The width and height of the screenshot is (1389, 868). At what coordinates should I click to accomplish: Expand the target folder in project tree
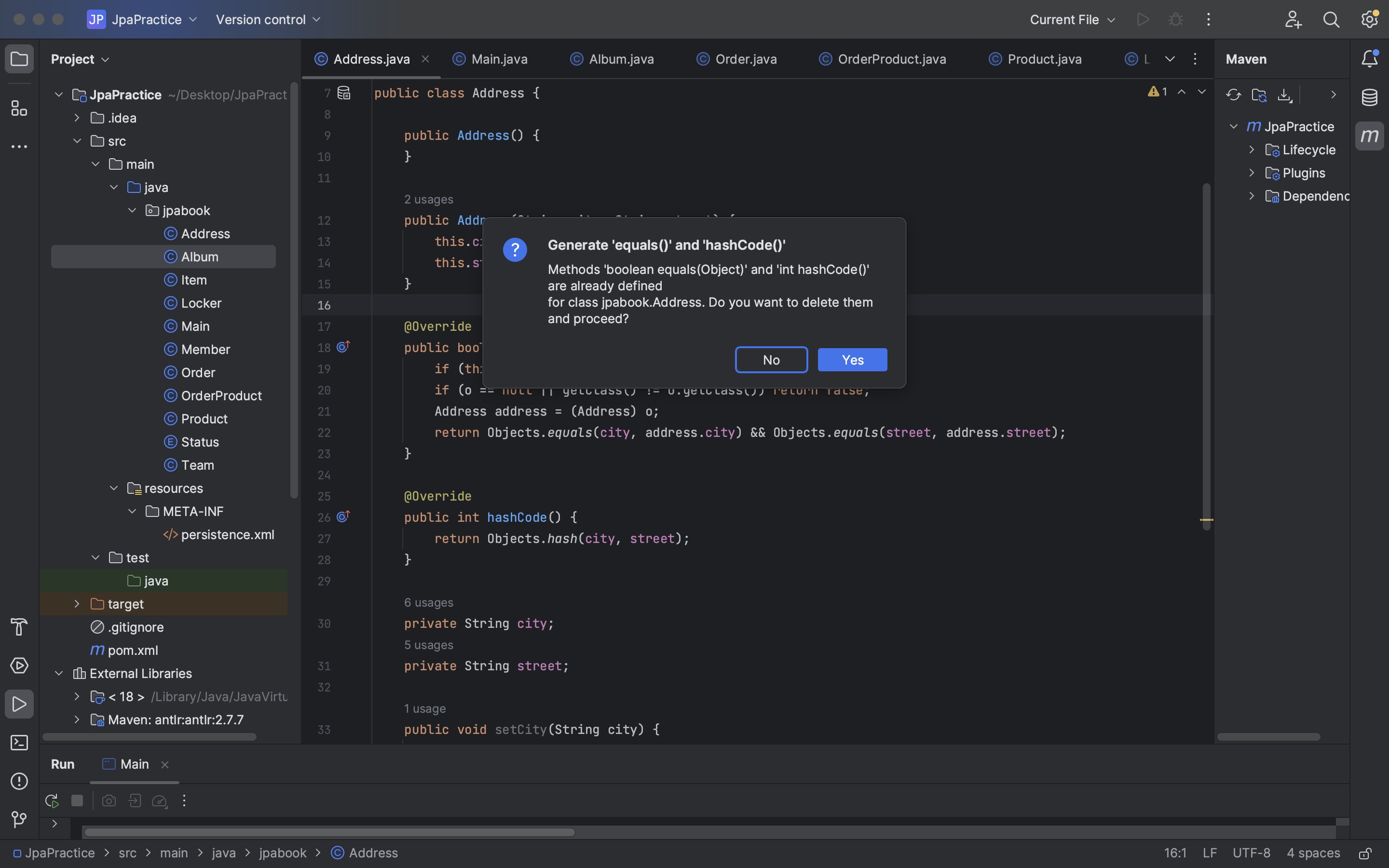pyautogui.click(x=77, y=604)
